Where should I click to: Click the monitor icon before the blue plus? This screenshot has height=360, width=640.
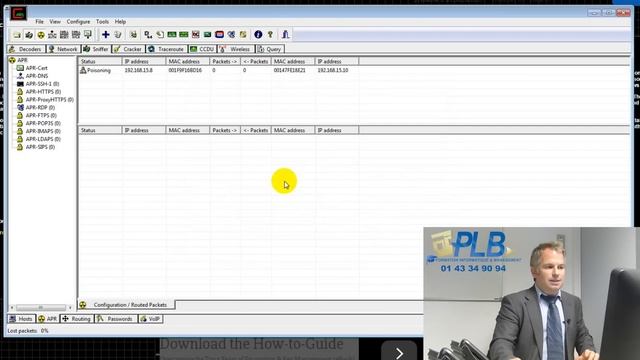(x=87, y=35)
